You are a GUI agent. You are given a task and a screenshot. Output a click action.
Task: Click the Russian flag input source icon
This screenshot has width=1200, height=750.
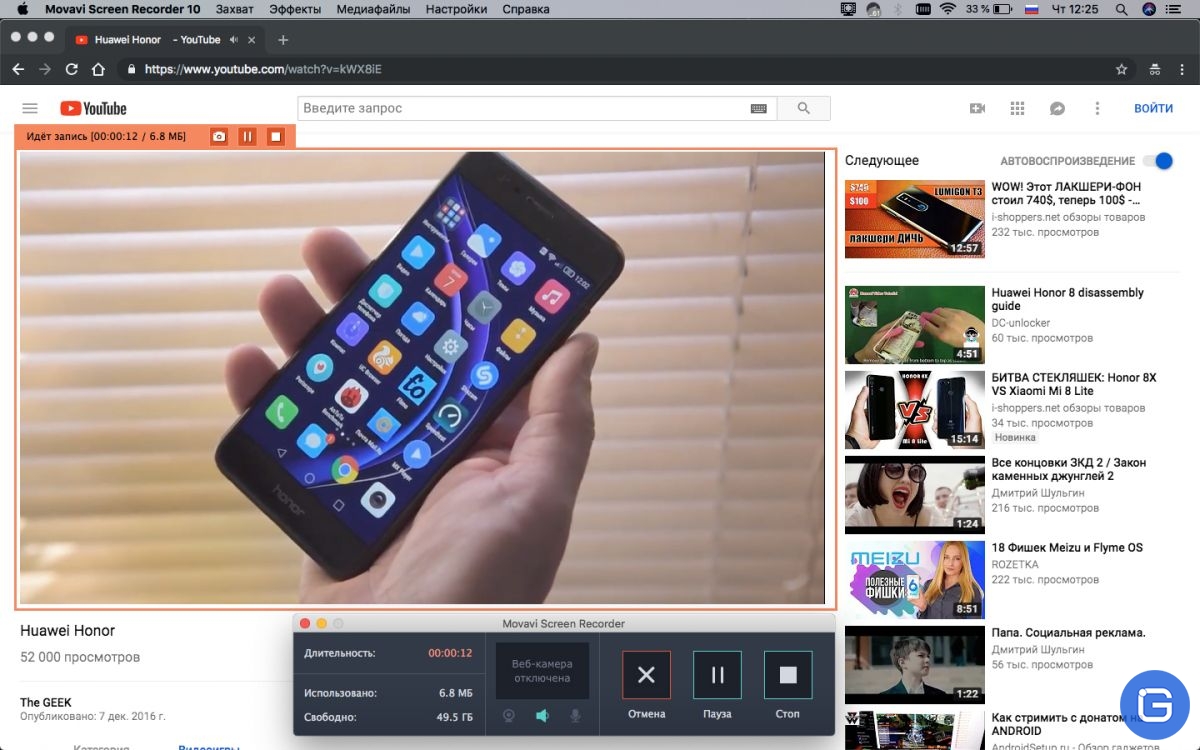coord(1031,9)
